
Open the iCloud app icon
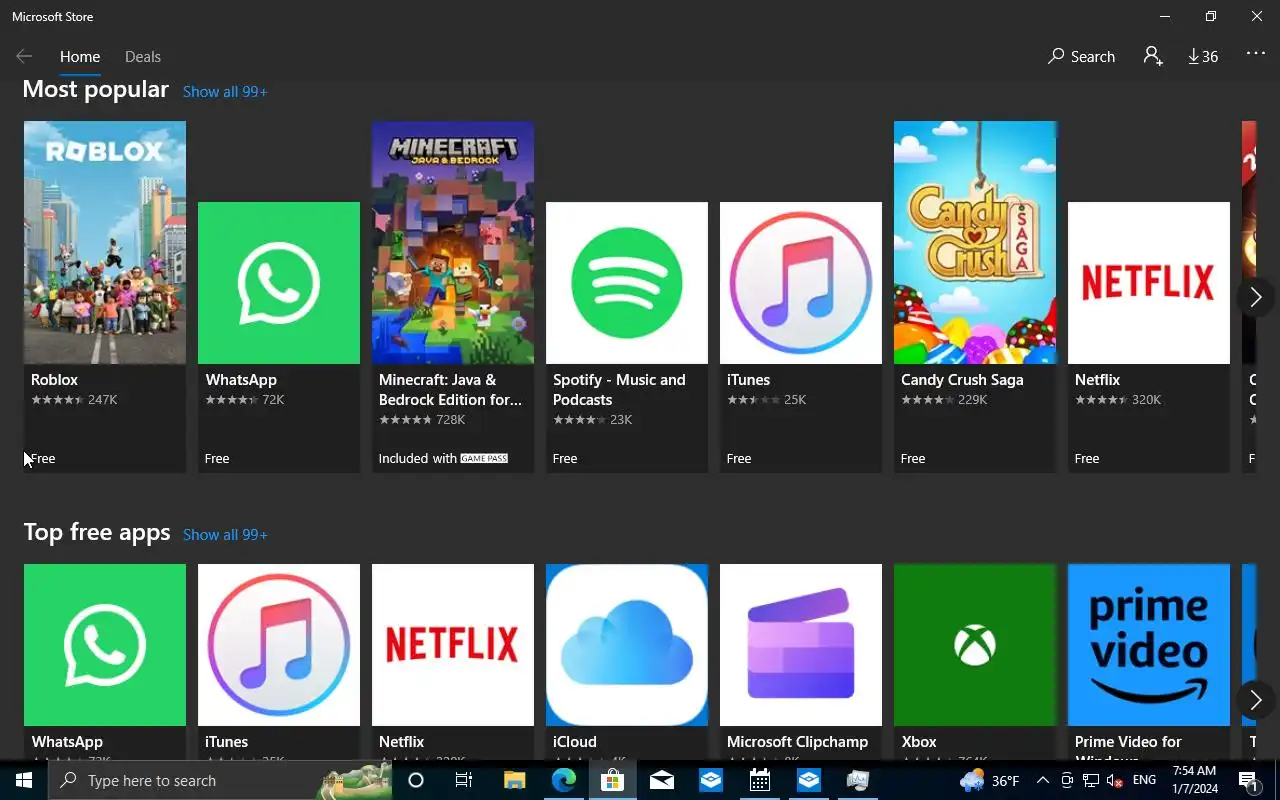click(x=627, y=645)
